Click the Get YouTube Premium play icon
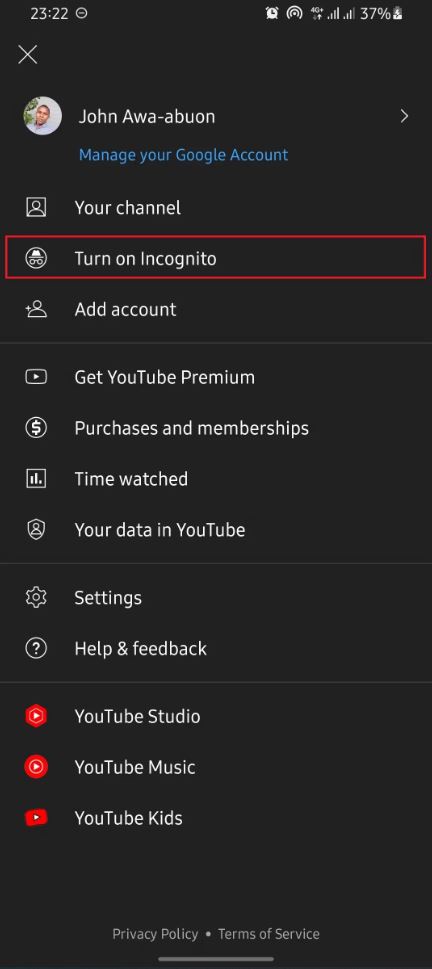 pos(36,377)
